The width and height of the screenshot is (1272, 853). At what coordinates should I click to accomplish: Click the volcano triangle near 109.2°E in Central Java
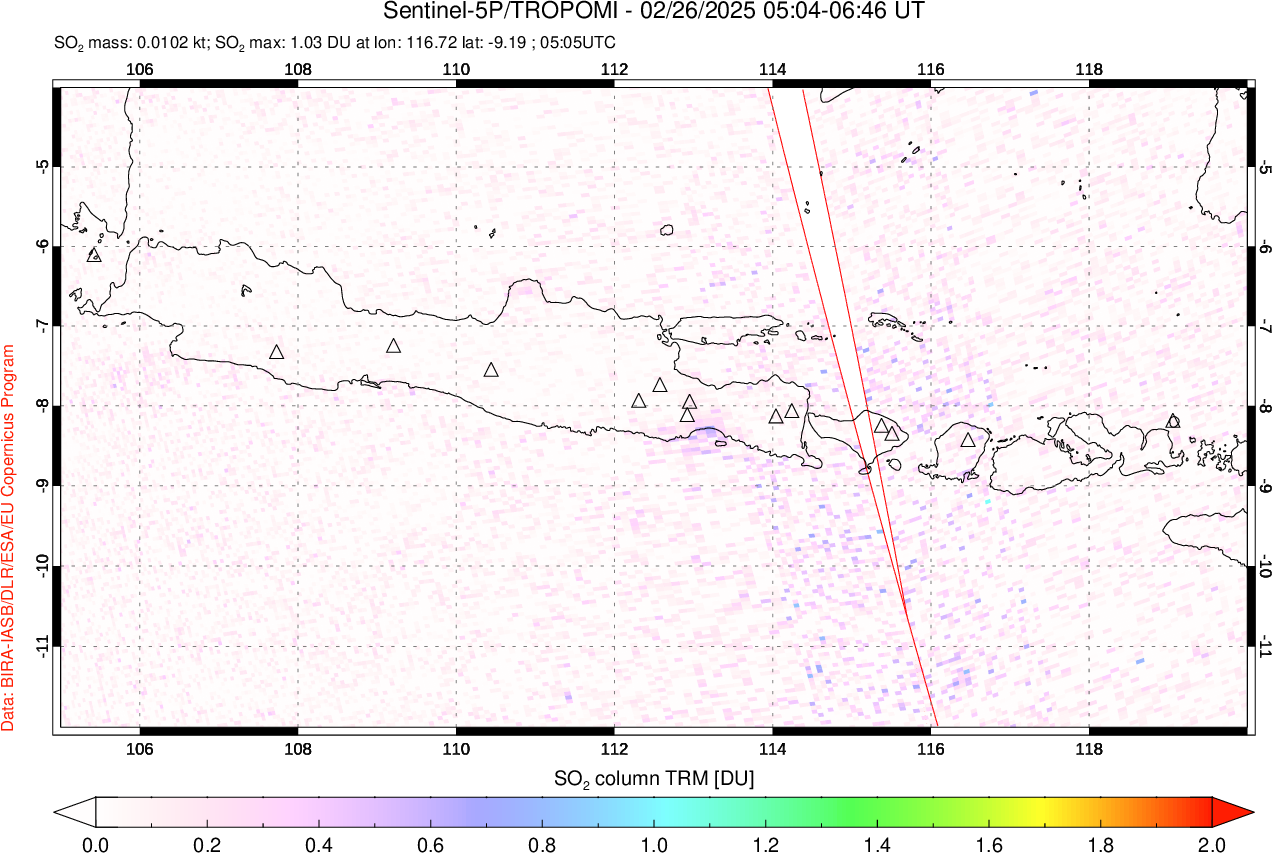point(394,346)
